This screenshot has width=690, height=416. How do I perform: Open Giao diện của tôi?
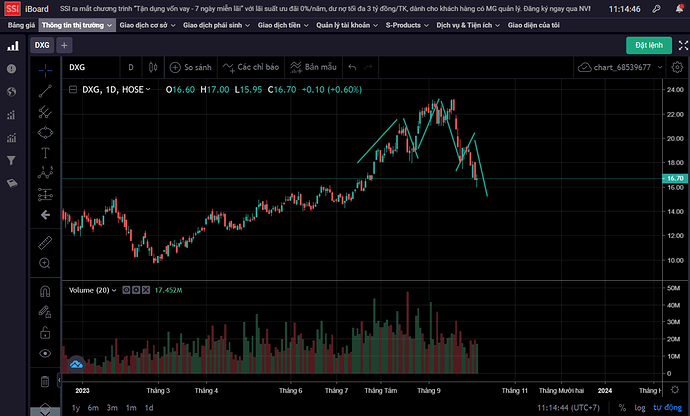pos(533,26)
